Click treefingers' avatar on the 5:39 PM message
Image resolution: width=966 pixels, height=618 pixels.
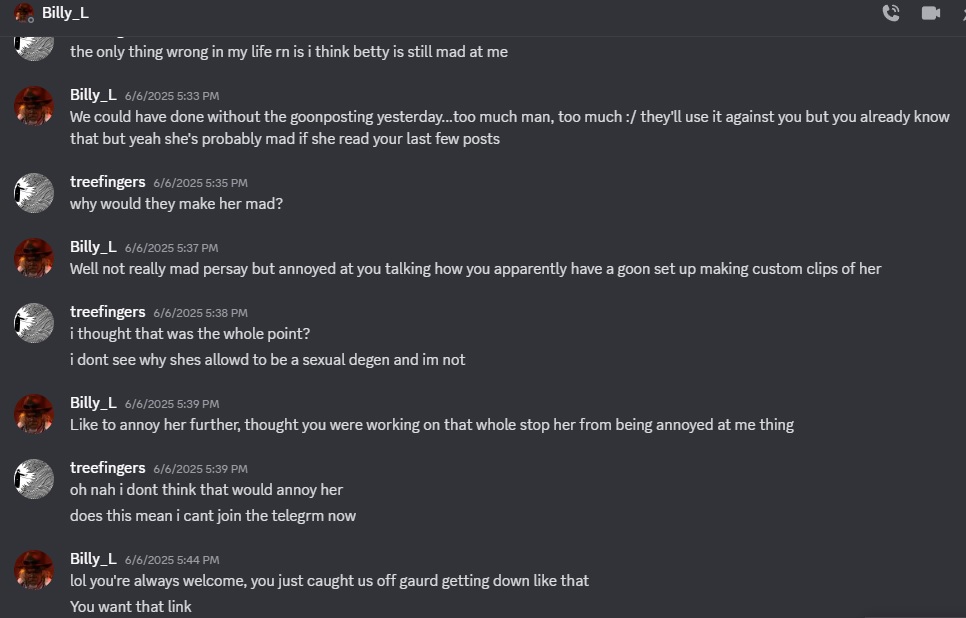coord(34,479)
